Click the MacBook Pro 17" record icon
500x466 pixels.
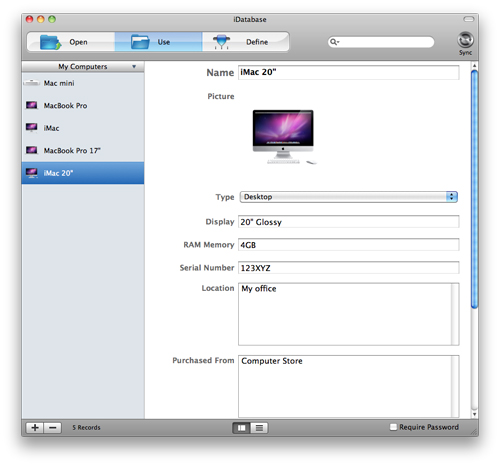tap(32, 150)
